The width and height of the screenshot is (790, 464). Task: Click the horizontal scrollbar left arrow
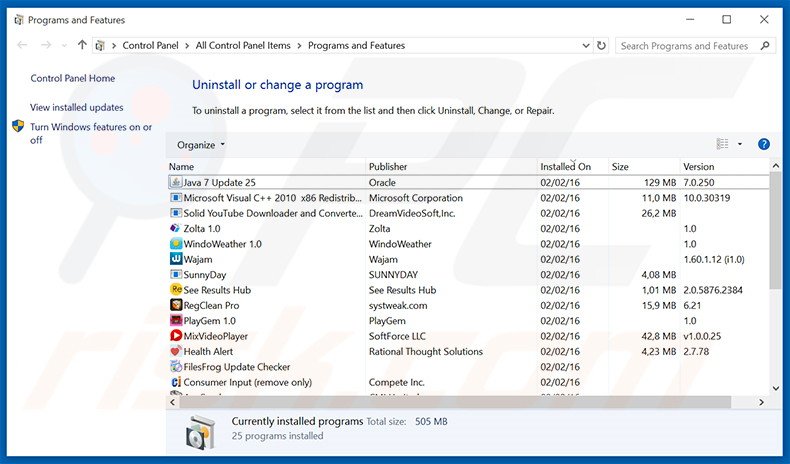coord(173,402)
